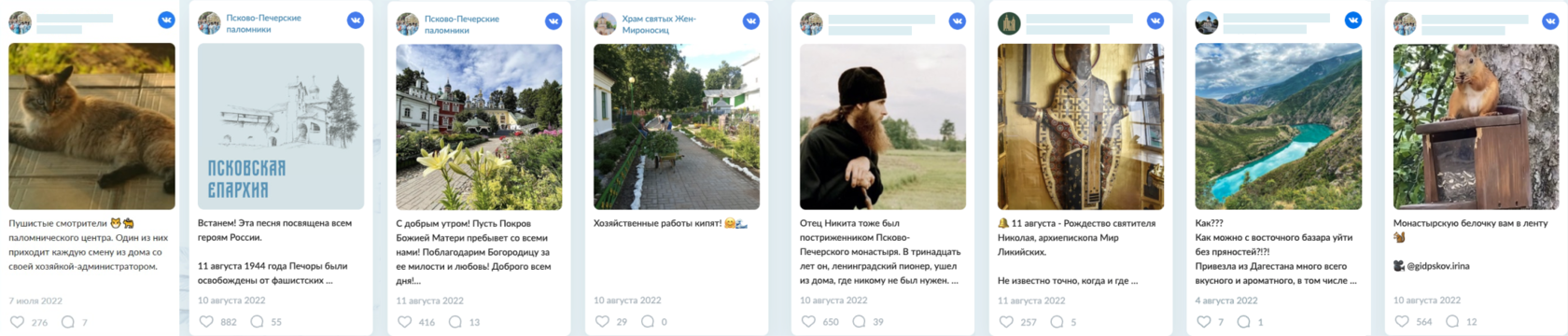Open the turquoise mountain lake photo
Screen dimensions: 1568x336
[1278, 126]
